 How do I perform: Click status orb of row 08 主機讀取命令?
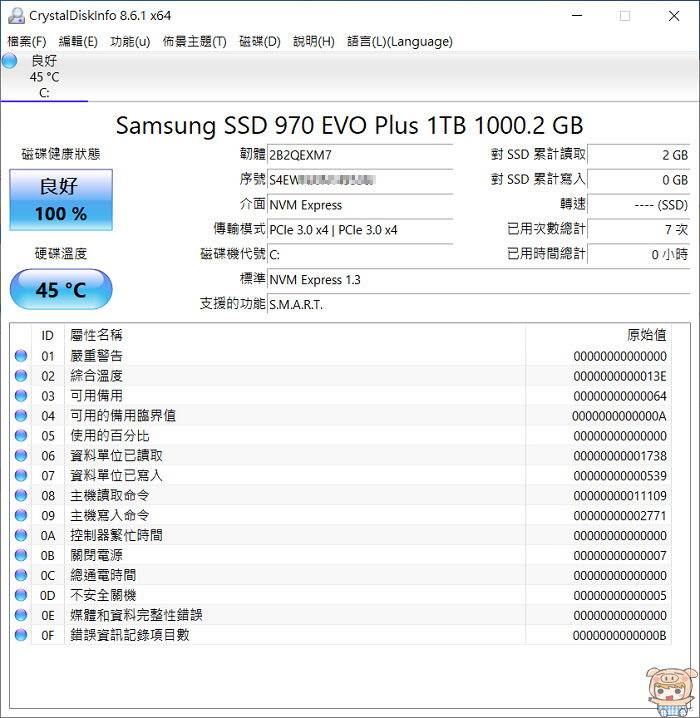coord(21,495)
